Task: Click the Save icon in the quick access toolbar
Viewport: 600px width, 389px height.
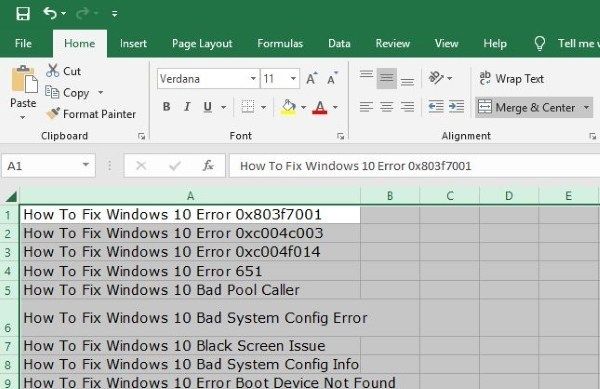Action: (x=23, y=14)
